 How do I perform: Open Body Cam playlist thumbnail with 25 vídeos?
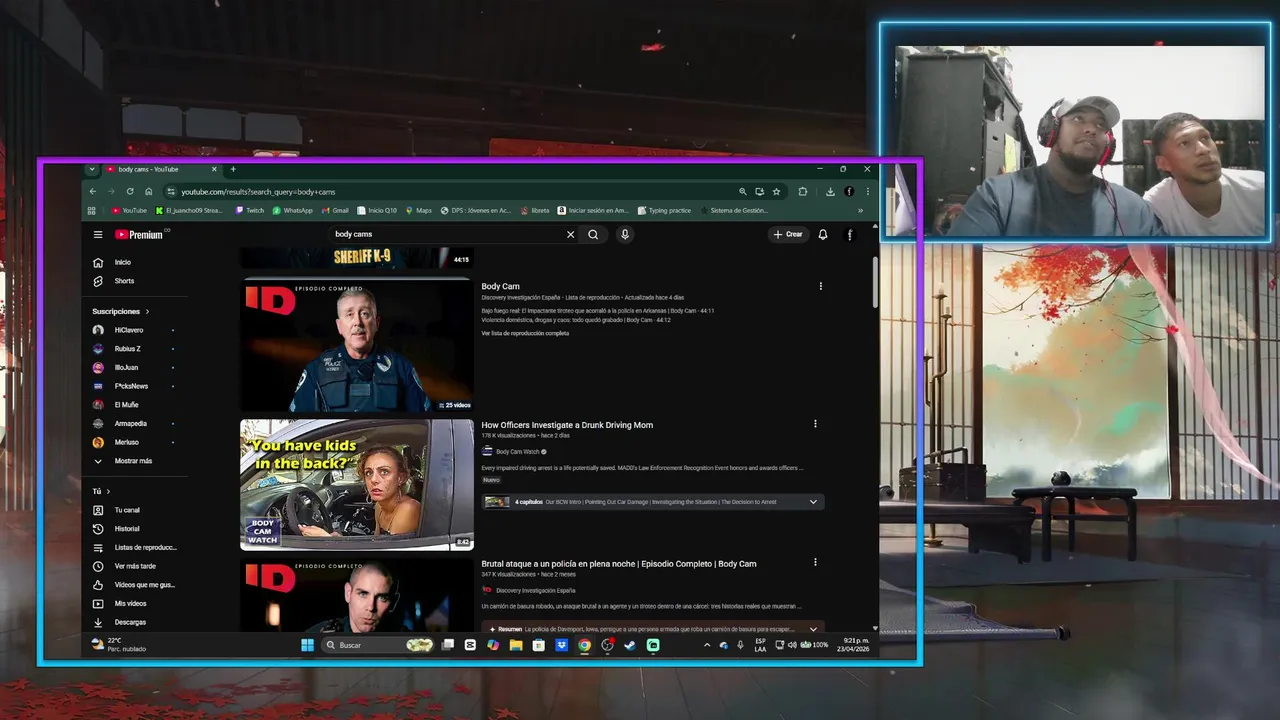point(357,346)
